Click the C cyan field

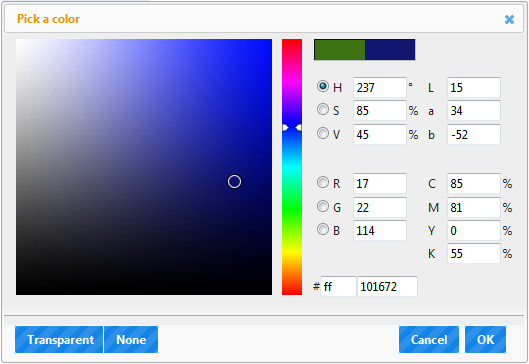[x=474, y=183]
